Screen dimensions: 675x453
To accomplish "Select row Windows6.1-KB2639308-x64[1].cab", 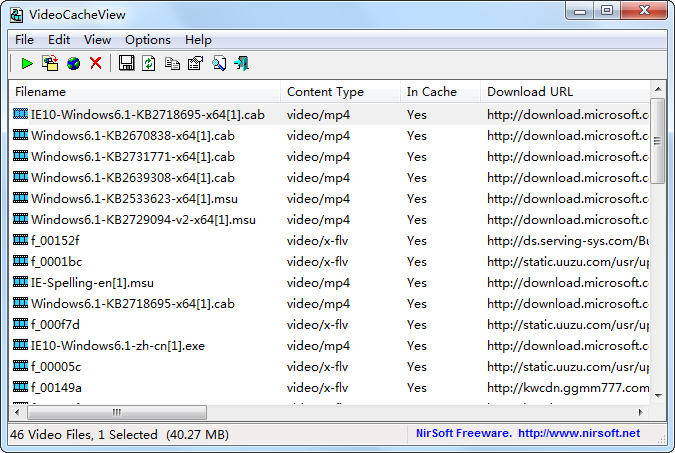I will coord(329,178).
